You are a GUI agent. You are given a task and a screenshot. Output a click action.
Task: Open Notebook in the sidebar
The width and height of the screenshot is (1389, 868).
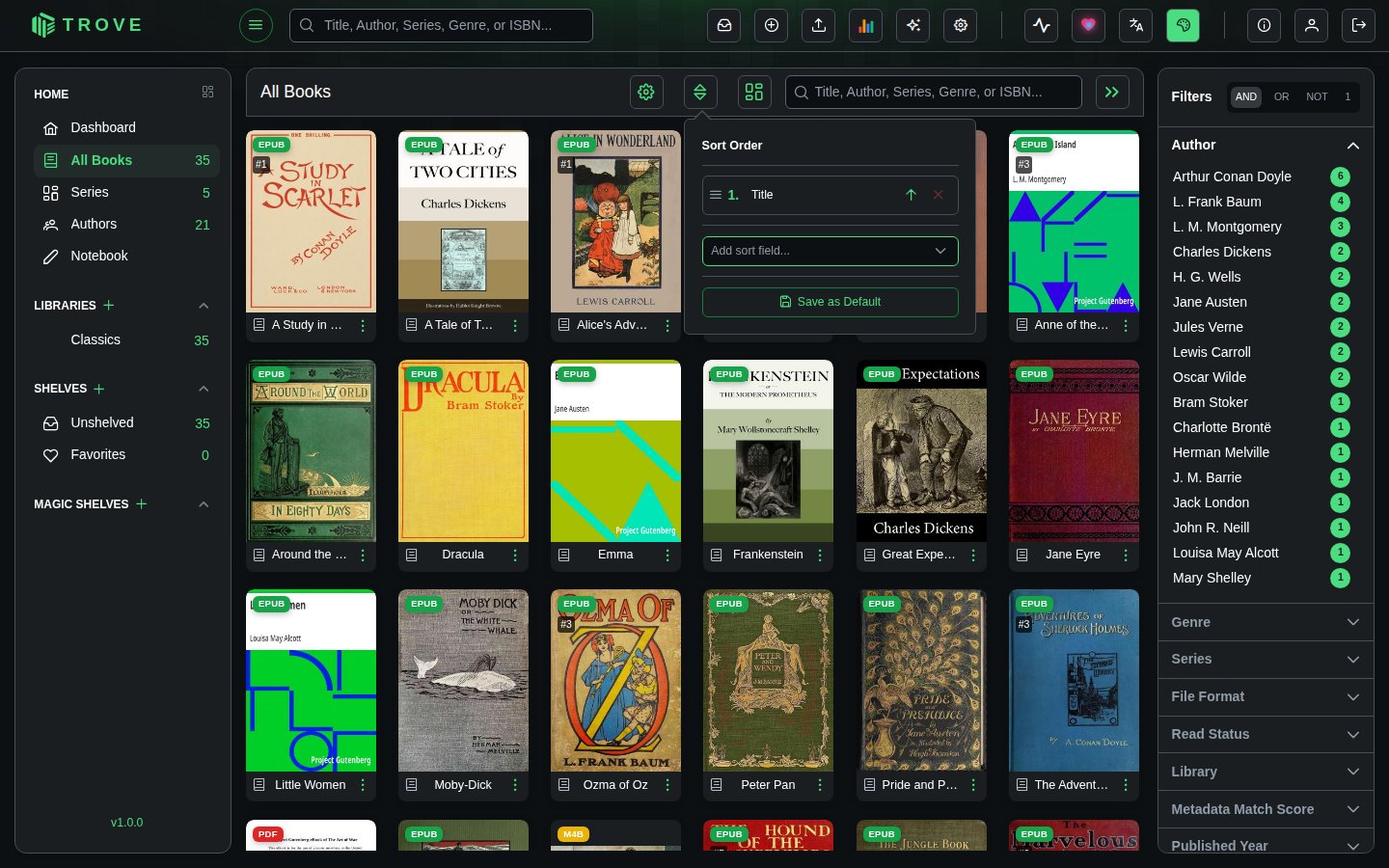pyautogui.click(x=126, y=257)
